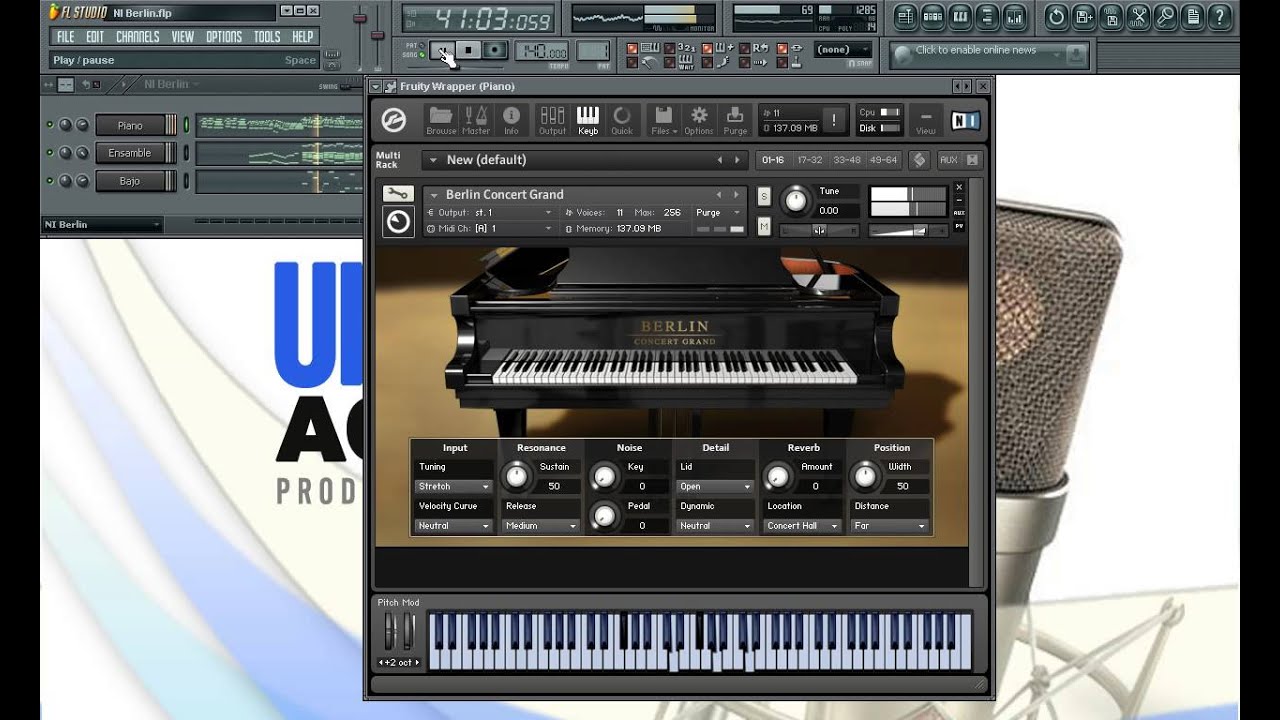Click the FL Studio Stop button
This screenshot has width=1280, height=720.
point(469,50)
